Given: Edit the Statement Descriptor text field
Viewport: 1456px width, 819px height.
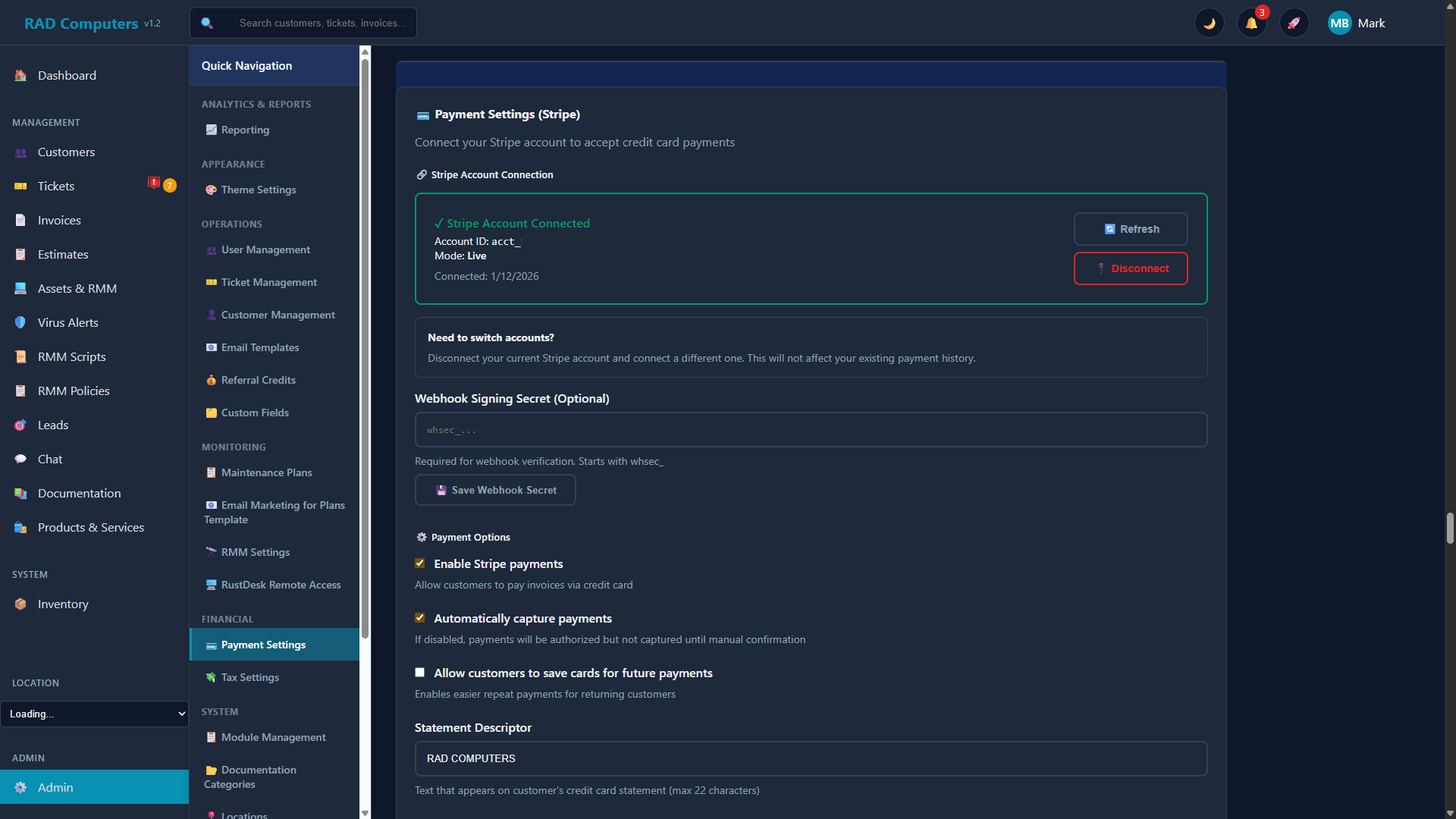Looking at the screenshot, I should [810, 758].
